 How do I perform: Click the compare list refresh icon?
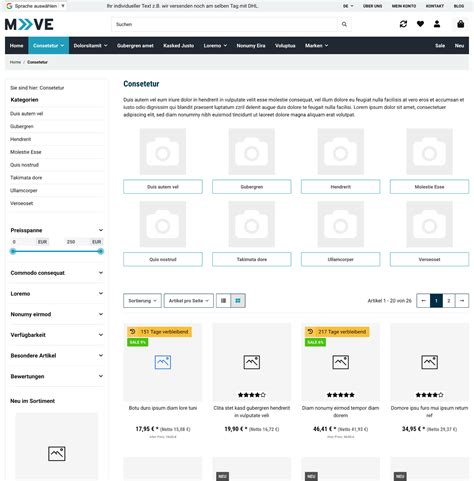403,24
